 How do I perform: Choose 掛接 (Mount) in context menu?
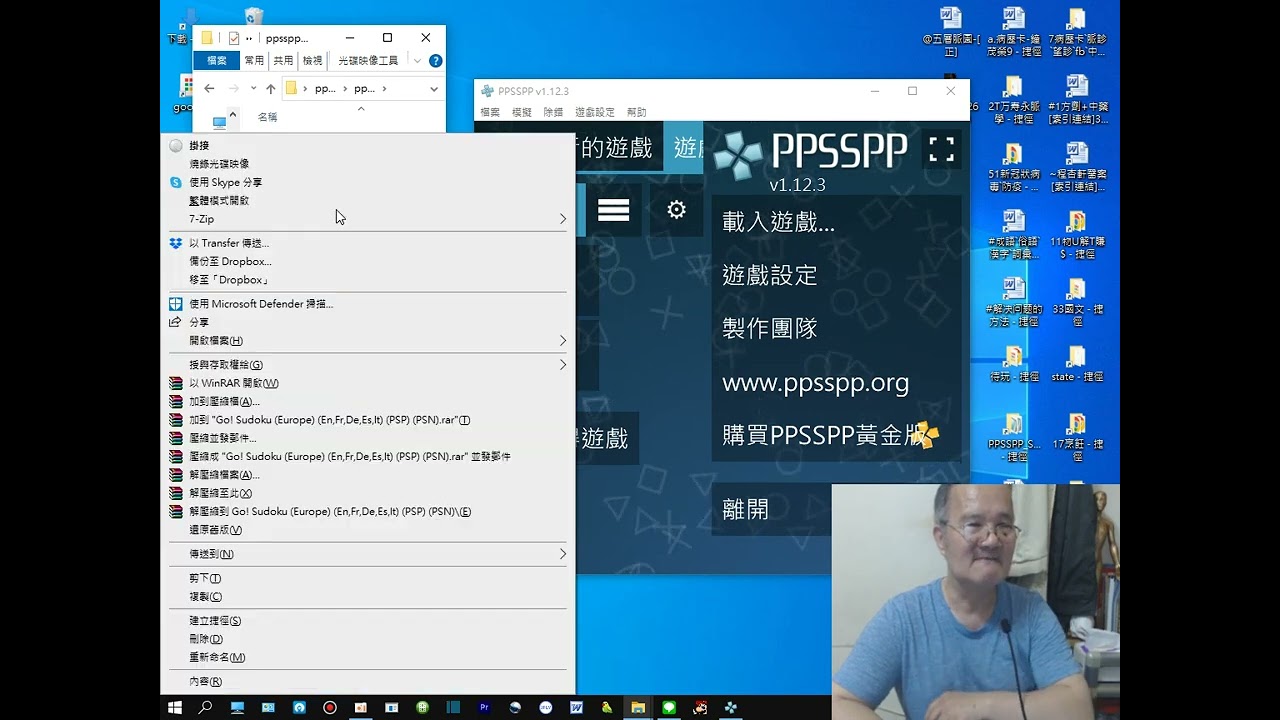point(367,146)
